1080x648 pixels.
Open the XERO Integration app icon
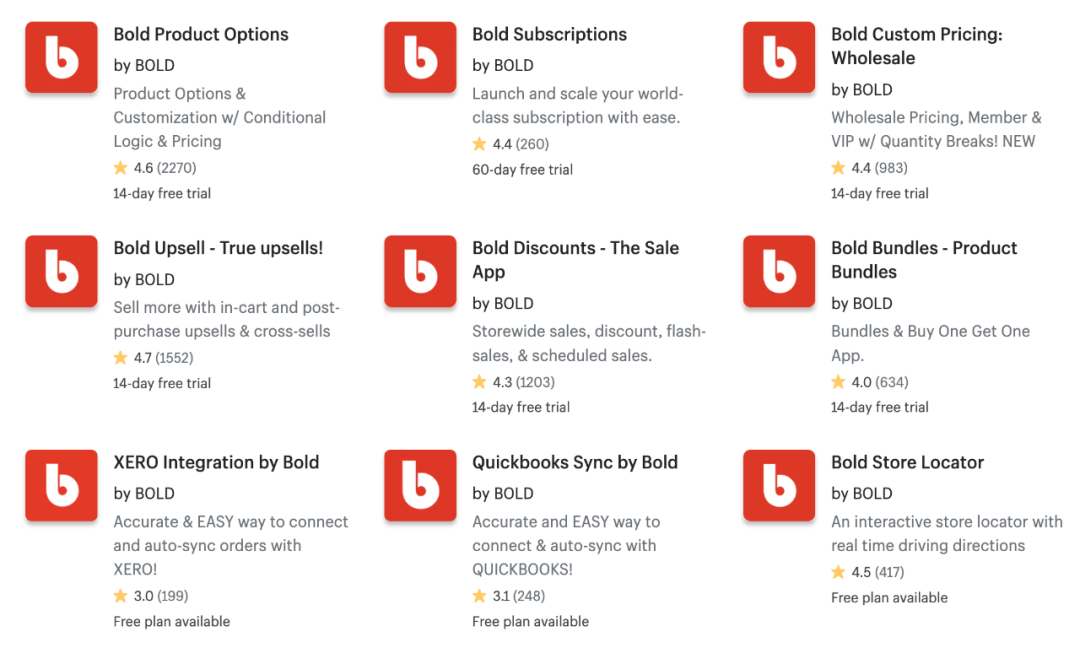pos(61,485)
